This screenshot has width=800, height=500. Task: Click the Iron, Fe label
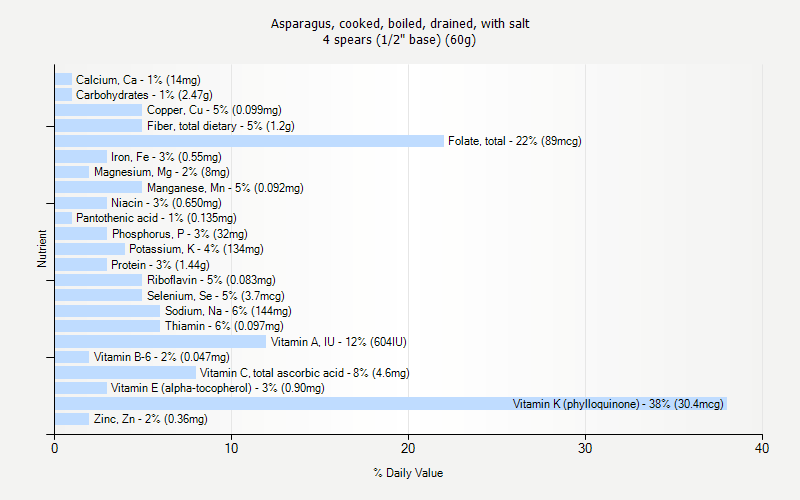(166, 157)
